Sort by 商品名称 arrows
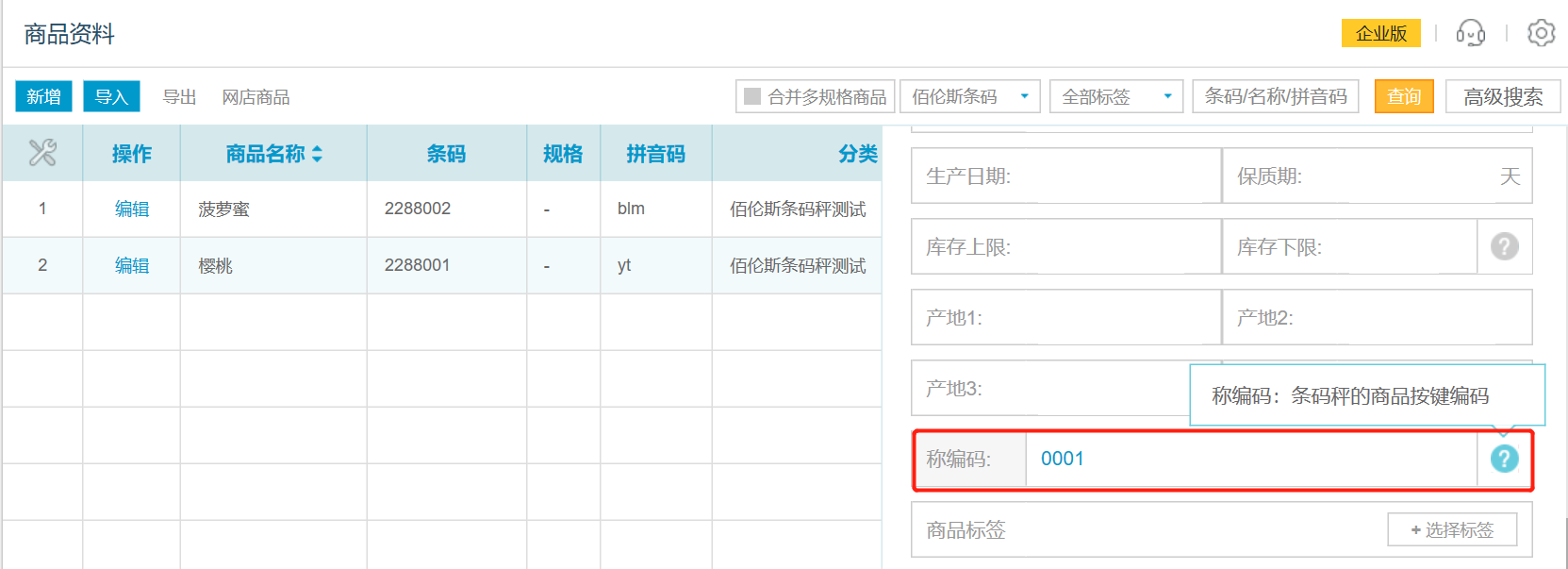Image resolution: width=1568 pixels, height=569 pixels. (317, 154)
